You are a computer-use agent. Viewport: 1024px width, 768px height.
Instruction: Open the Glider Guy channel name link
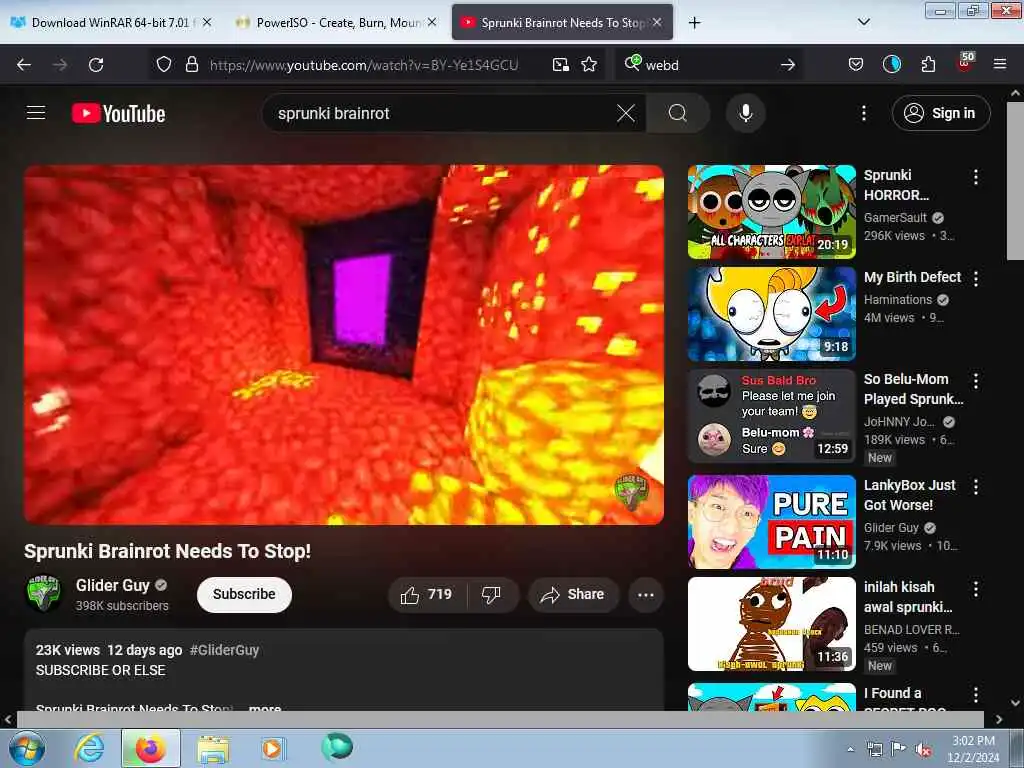click(x=112, y=585)
